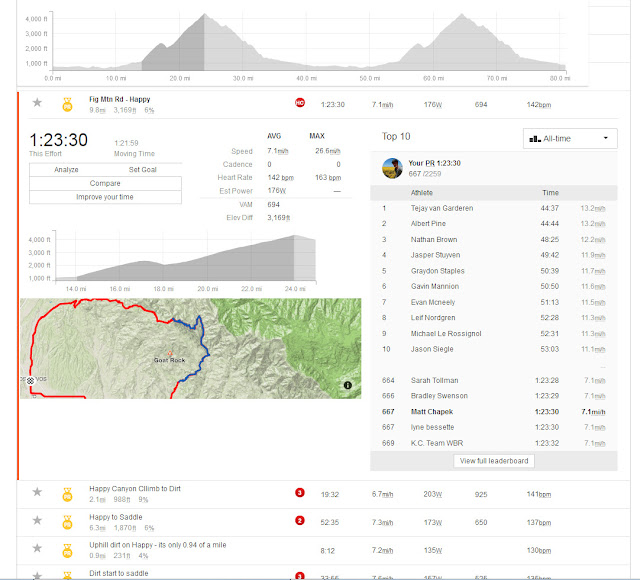Open Happy to Saddle segment

click(x=116, y=517)
